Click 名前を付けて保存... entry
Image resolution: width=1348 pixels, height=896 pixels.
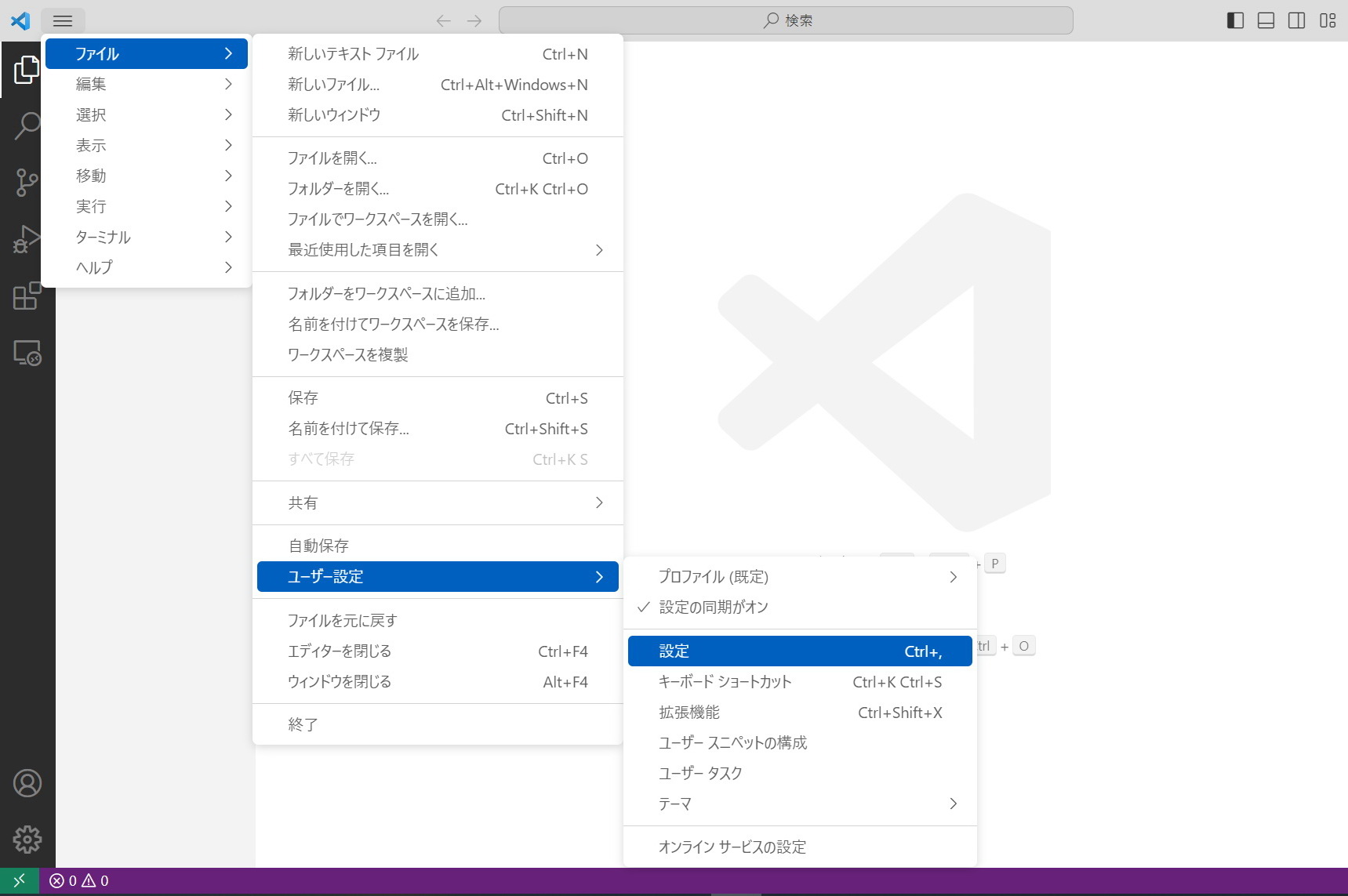point(438,429)
